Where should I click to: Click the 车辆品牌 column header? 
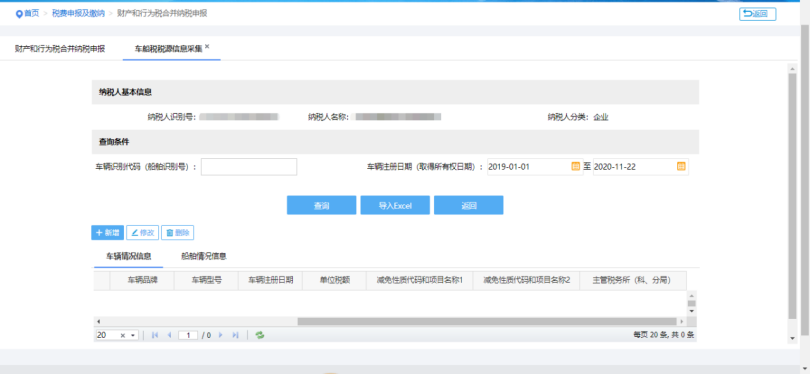(142, 280)
